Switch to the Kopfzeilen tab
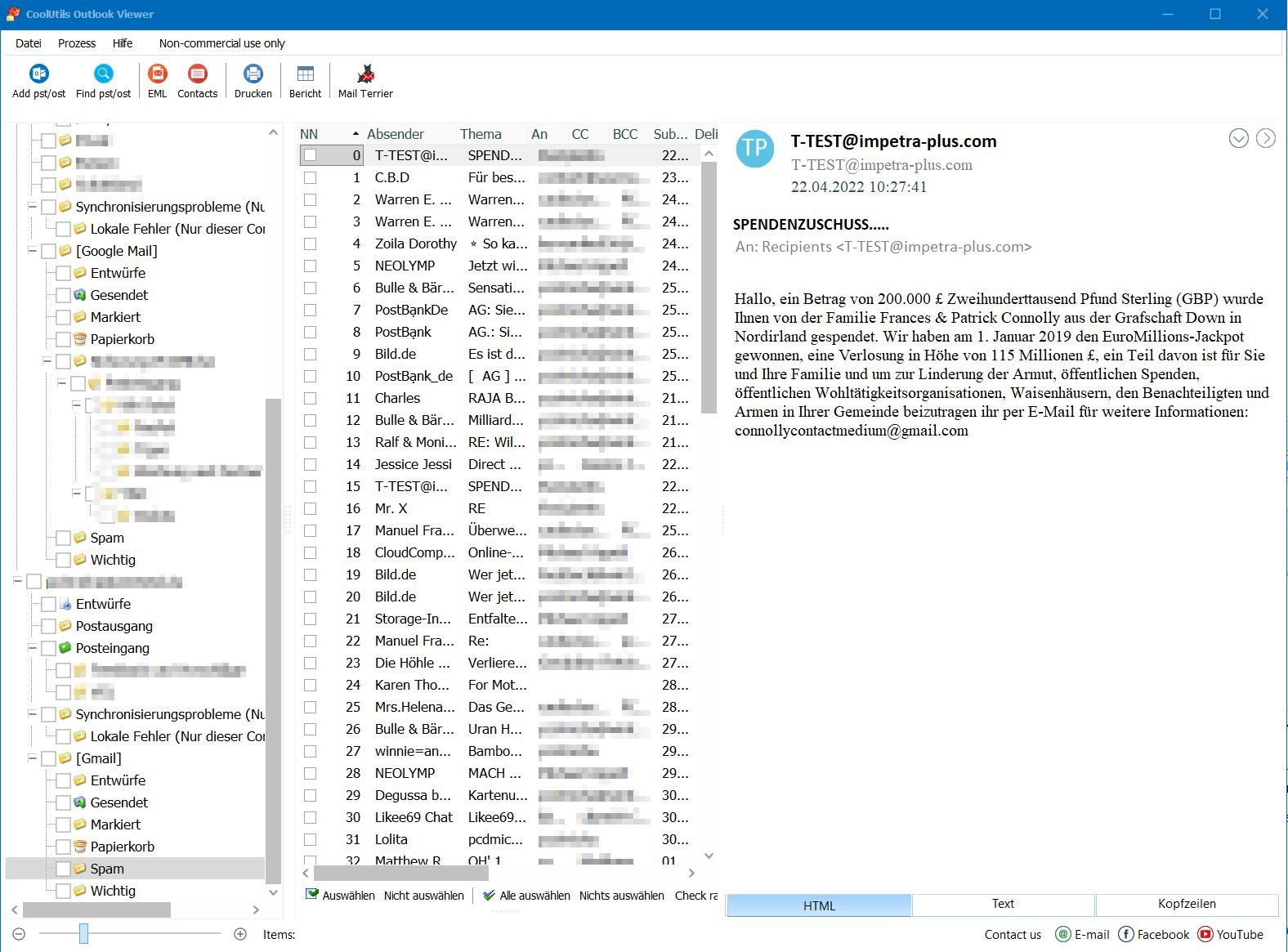This screenshot has width=1288, height=952. (1186, 904)
